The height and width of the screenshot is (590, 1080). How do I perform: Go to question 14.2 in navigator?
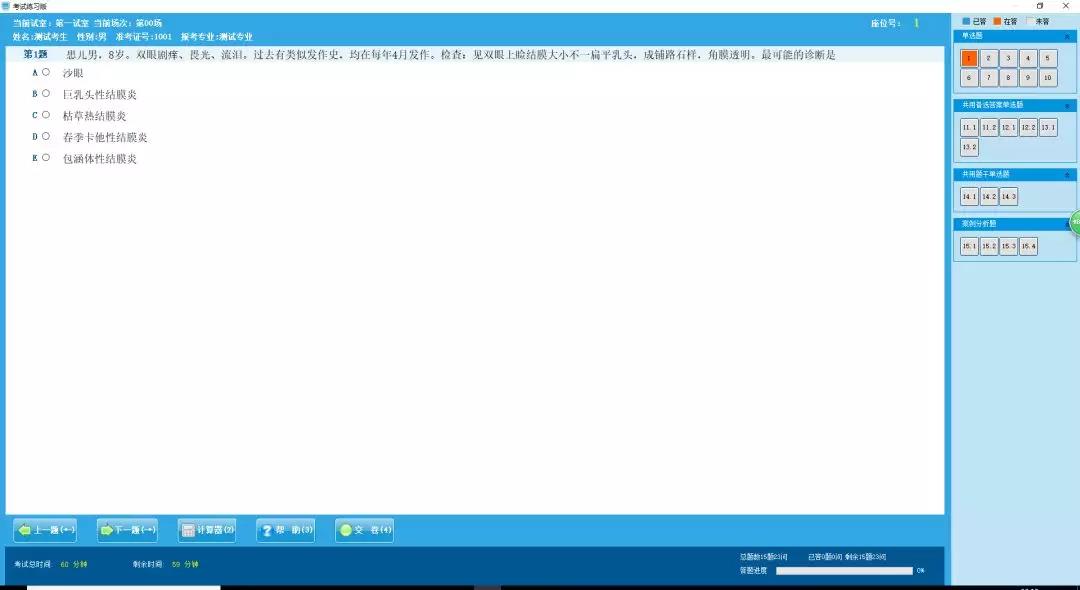point(989,196)
